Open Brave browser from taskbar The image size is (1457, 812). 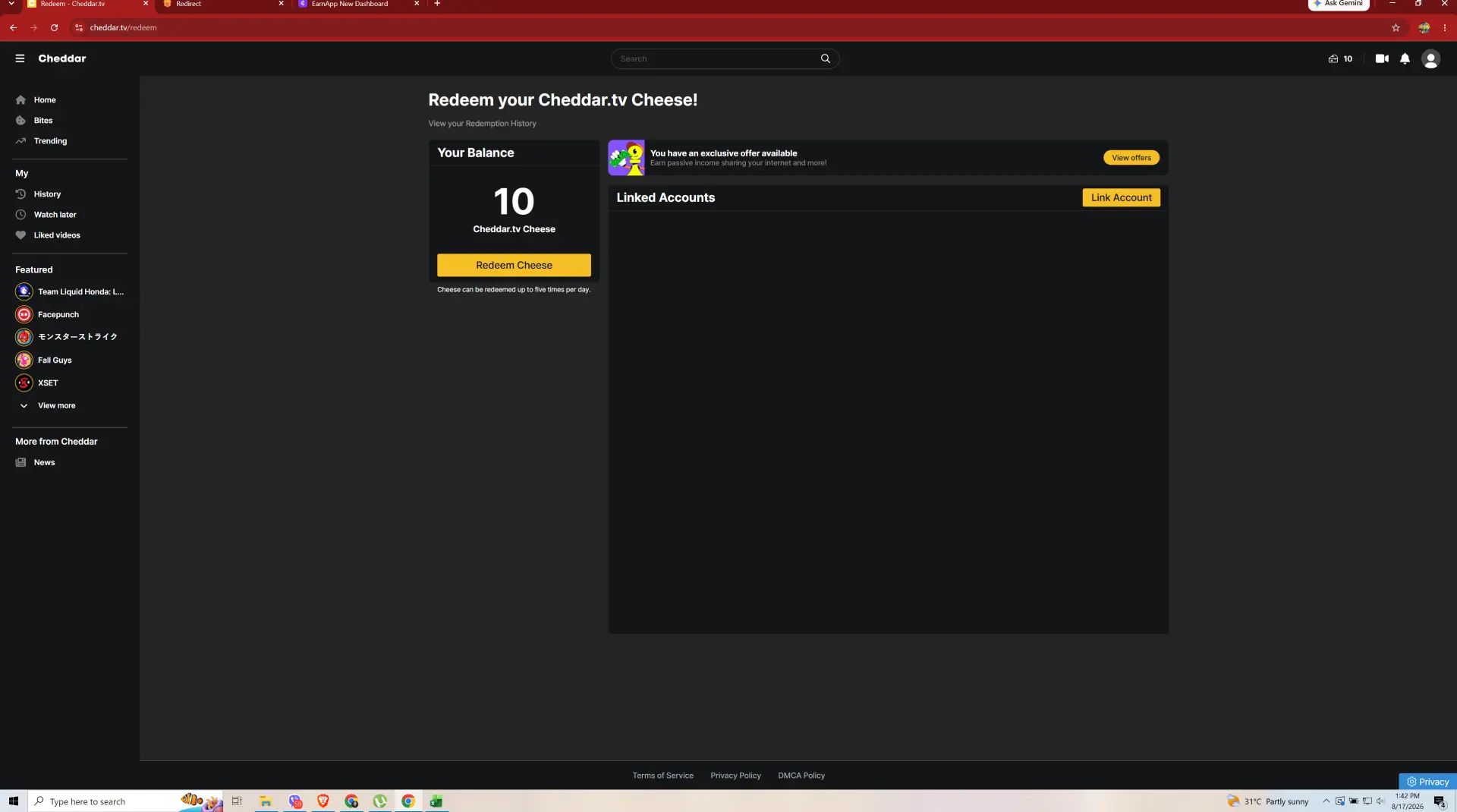(x=323, y=801)
